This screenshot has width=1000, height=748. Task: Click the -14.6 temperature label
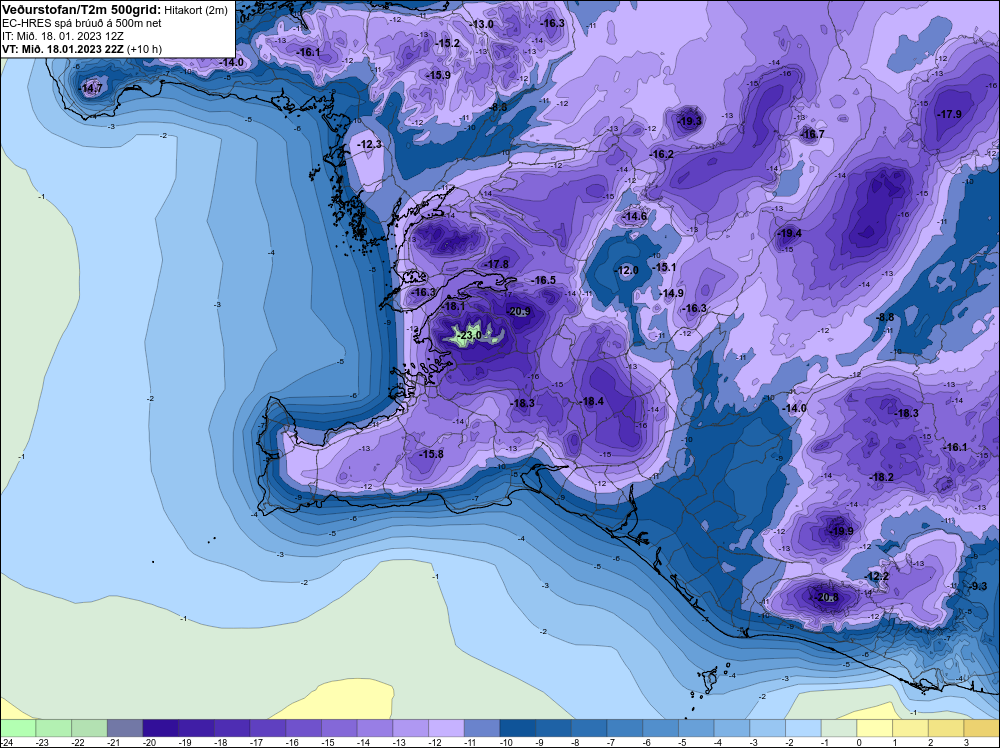pyautogui.click(x=635, y=216)
